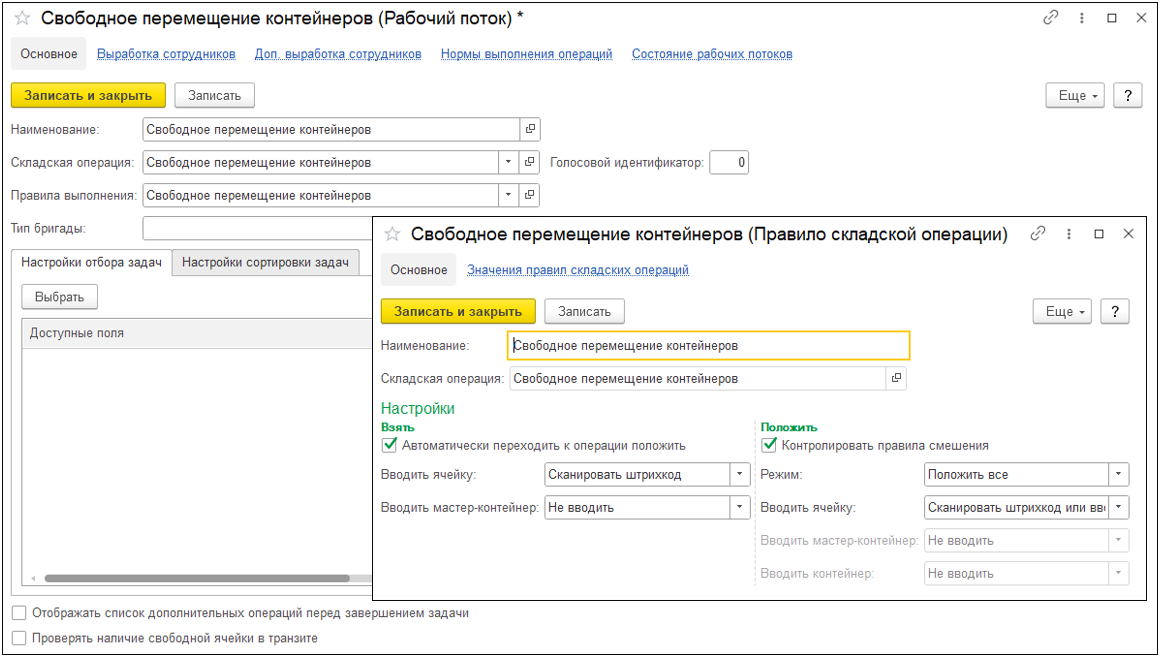The width and height of the screenshot is (1161, 657).
Task: Click favorites star in rule dialog title
Action: 392,234
